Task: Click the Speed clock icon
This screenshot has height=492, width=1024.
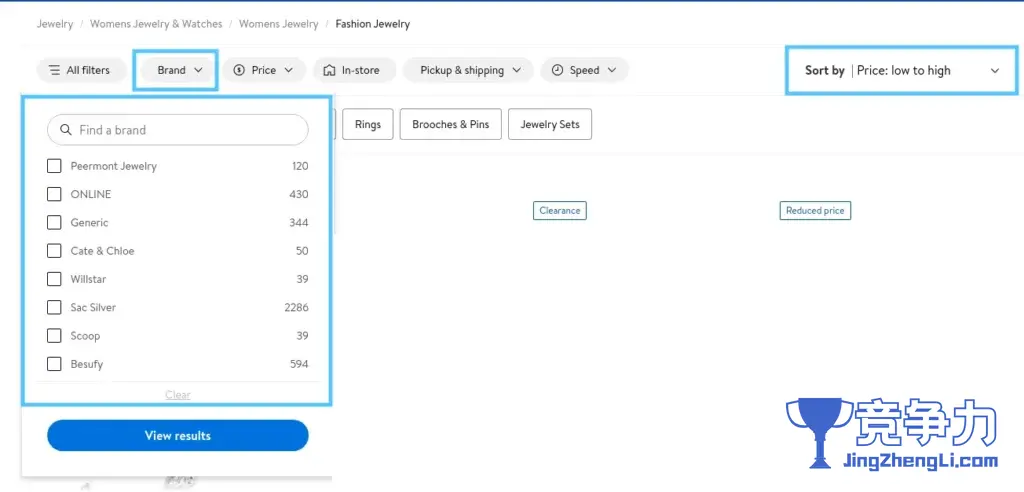Action: 557,70
